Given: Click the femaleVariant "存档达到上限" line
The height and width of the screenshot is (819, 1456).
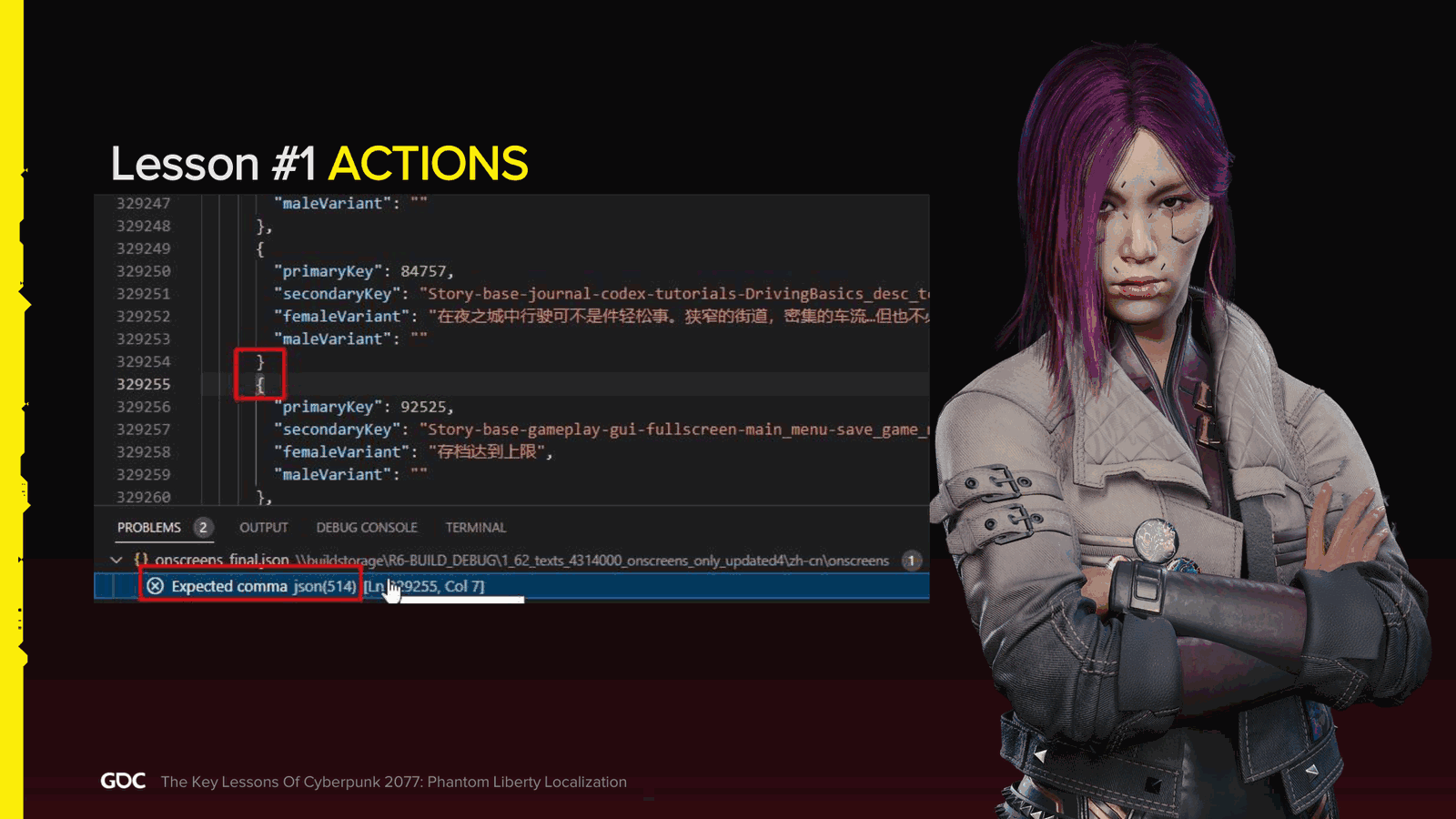Looking at the screenshot, I should (x=414, y=452).
